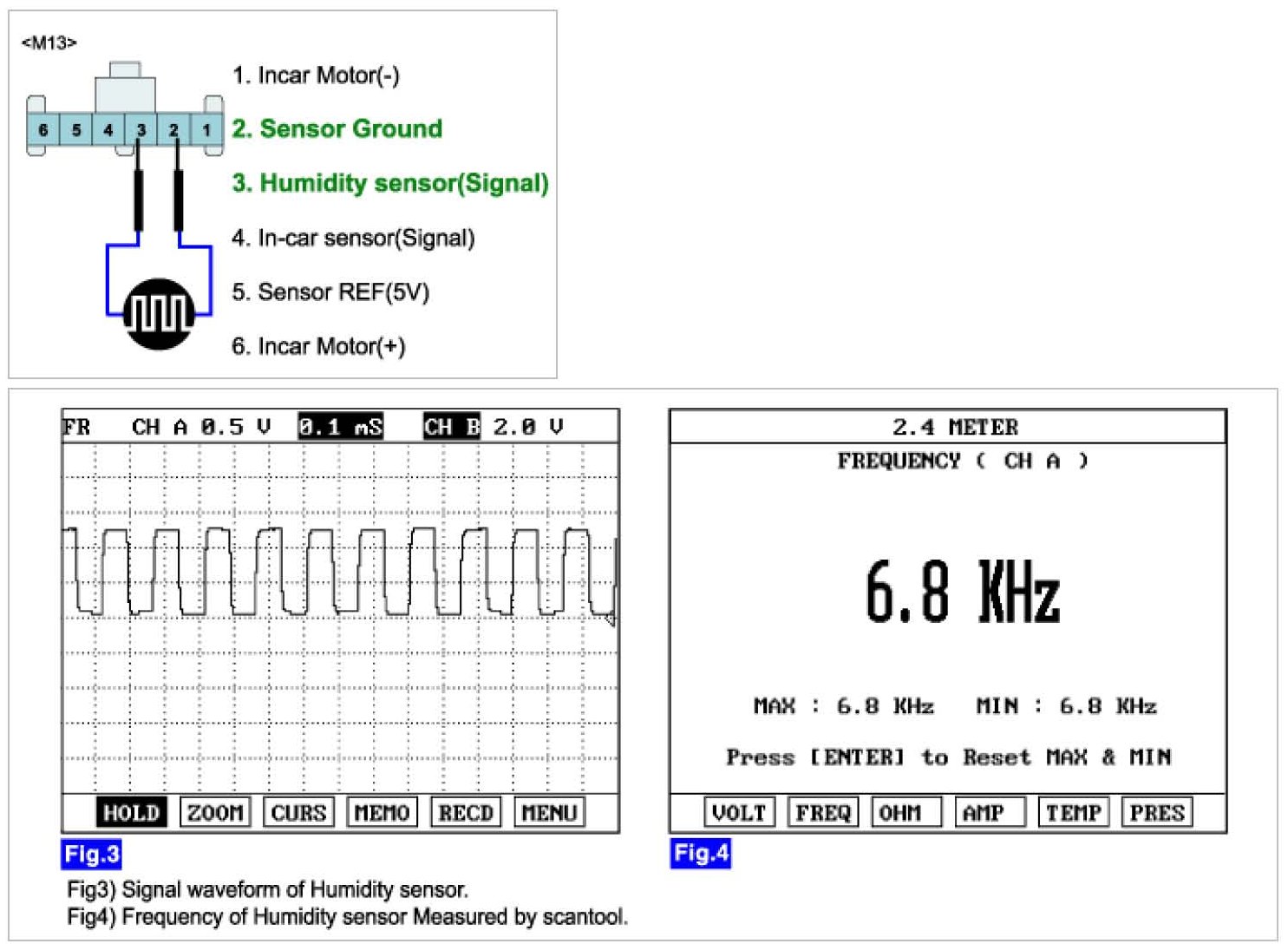The image size is (1288, 950).
Task: Click the '6. Incar Motor(+)' entry
Action: click(x=318, y=346)
